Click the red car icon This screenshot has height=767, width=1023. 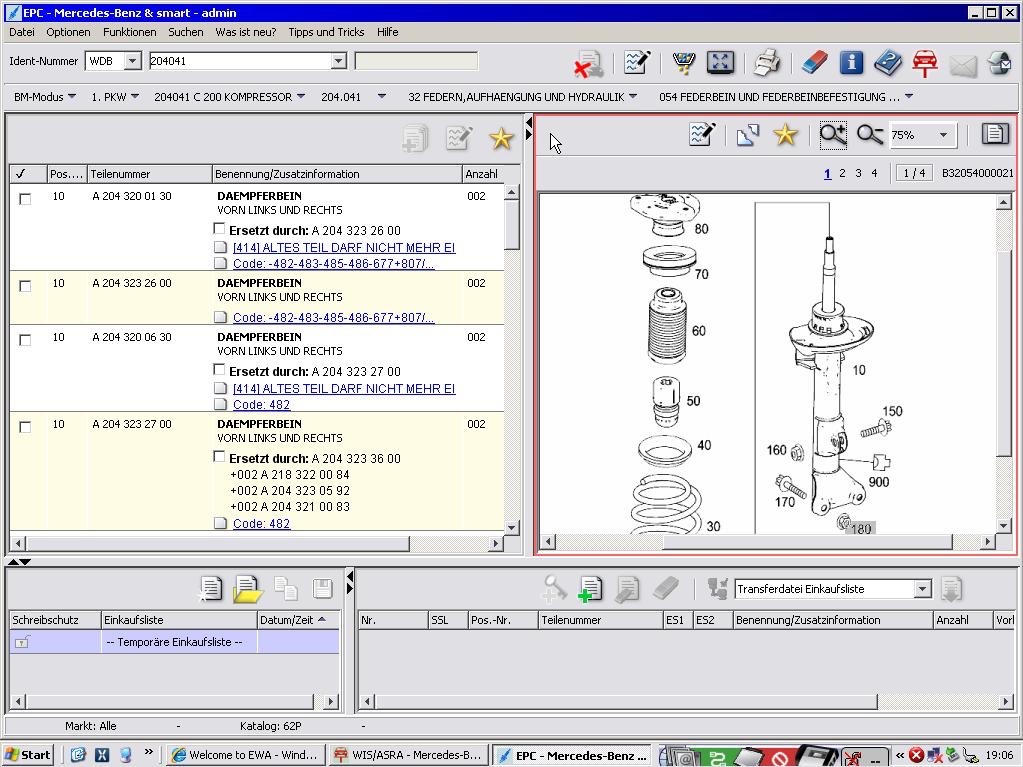pyautogui.click(x=924, y=63)
